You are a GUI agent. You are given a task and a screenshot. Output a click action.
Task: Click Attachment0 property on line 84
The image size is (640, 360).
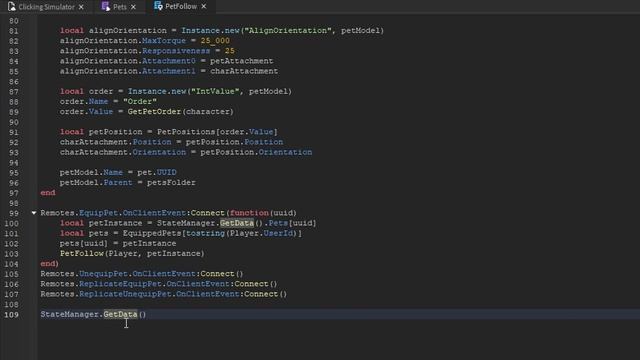point(169,61)
